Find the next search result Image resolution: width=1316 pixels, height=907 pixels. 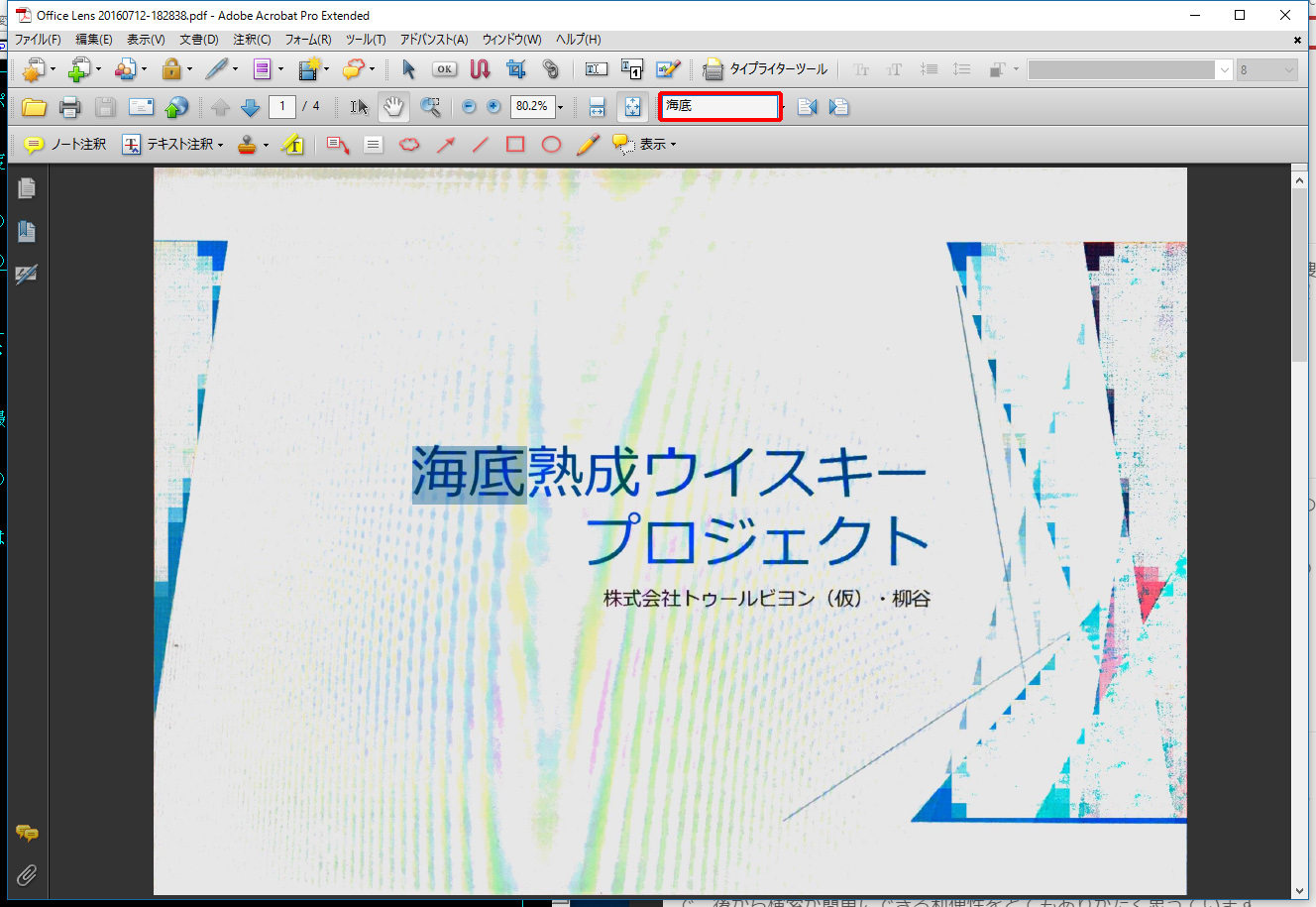click(838, 107)
